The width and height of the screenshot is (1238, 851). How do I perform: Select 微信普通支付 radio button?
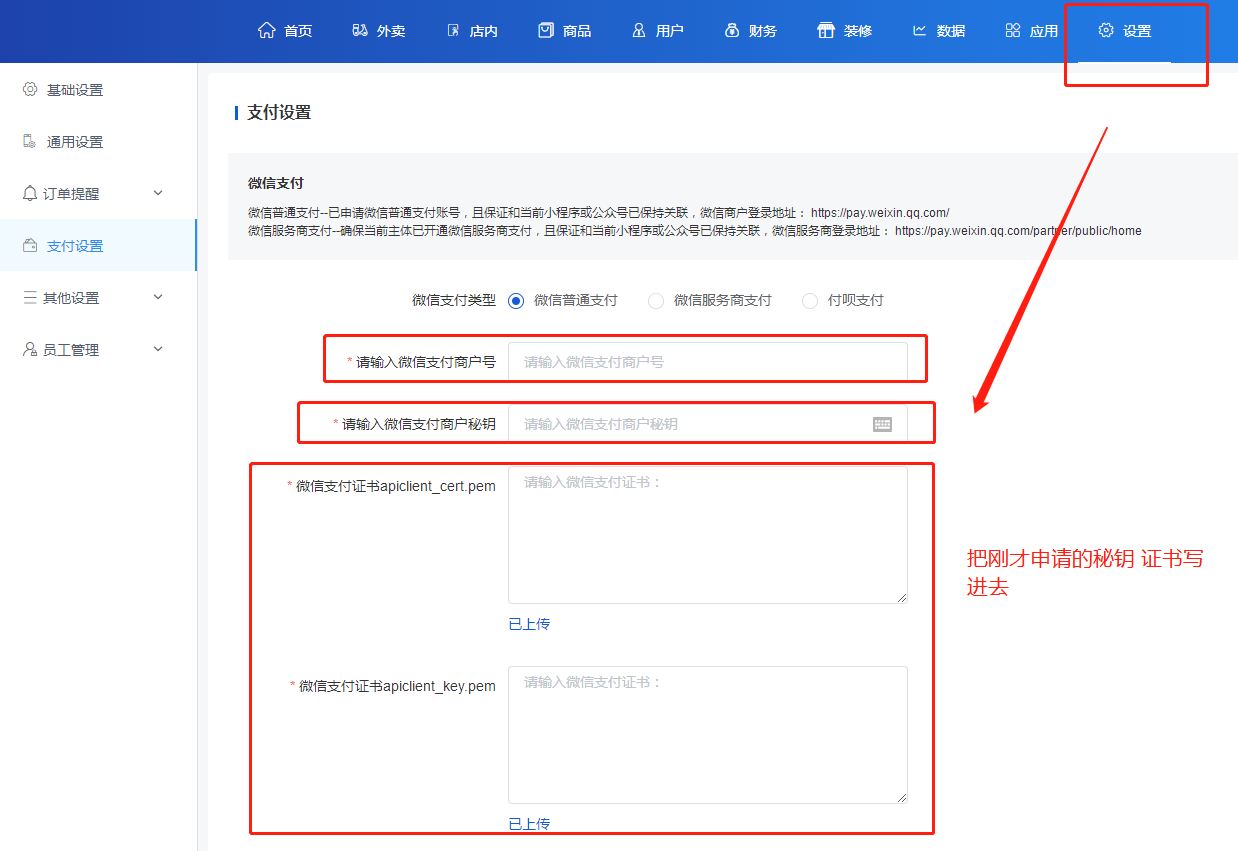point(516,301)
